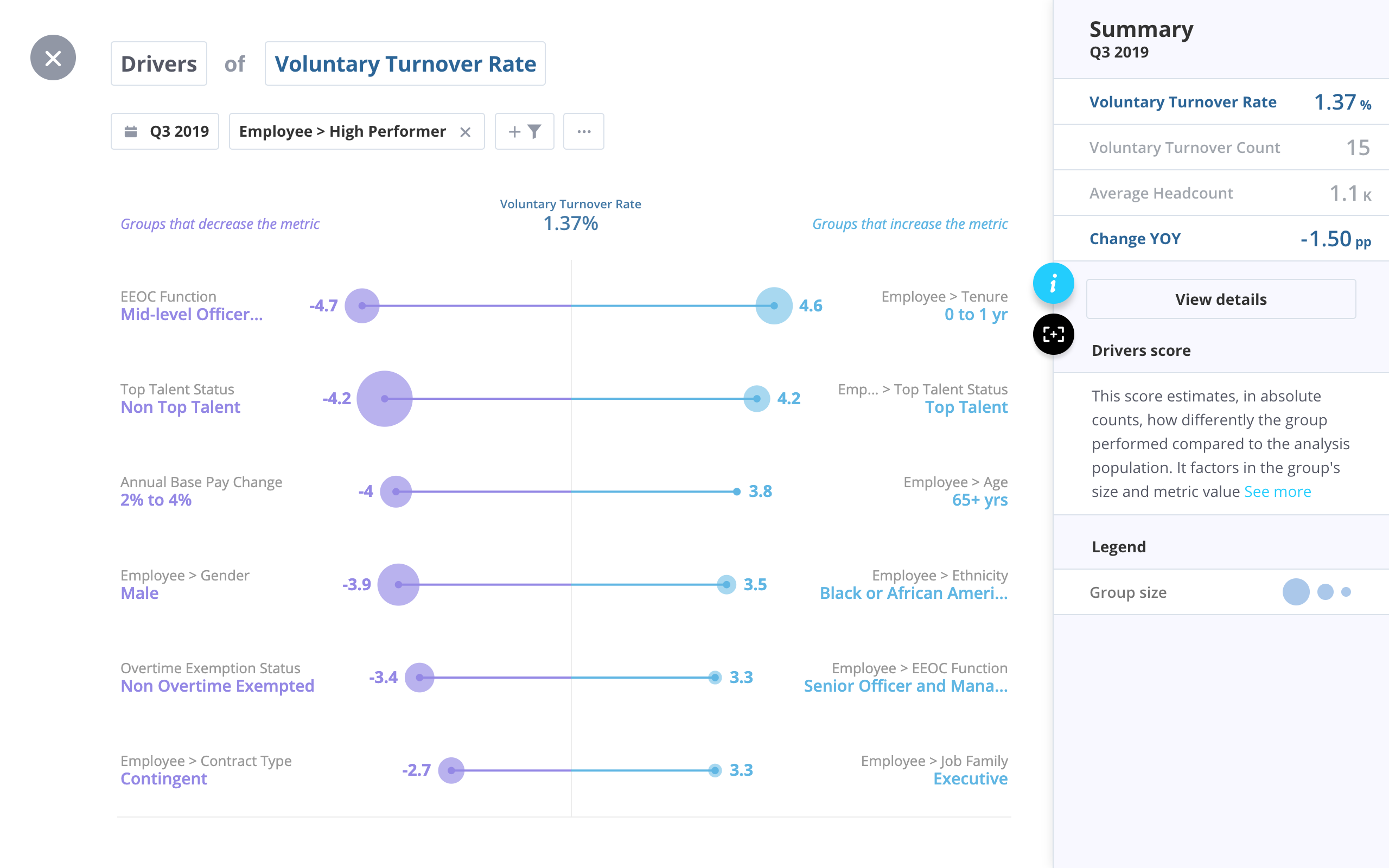Click the Male group label
This screenshot has width=1389, height=868.
coord(139,593)
